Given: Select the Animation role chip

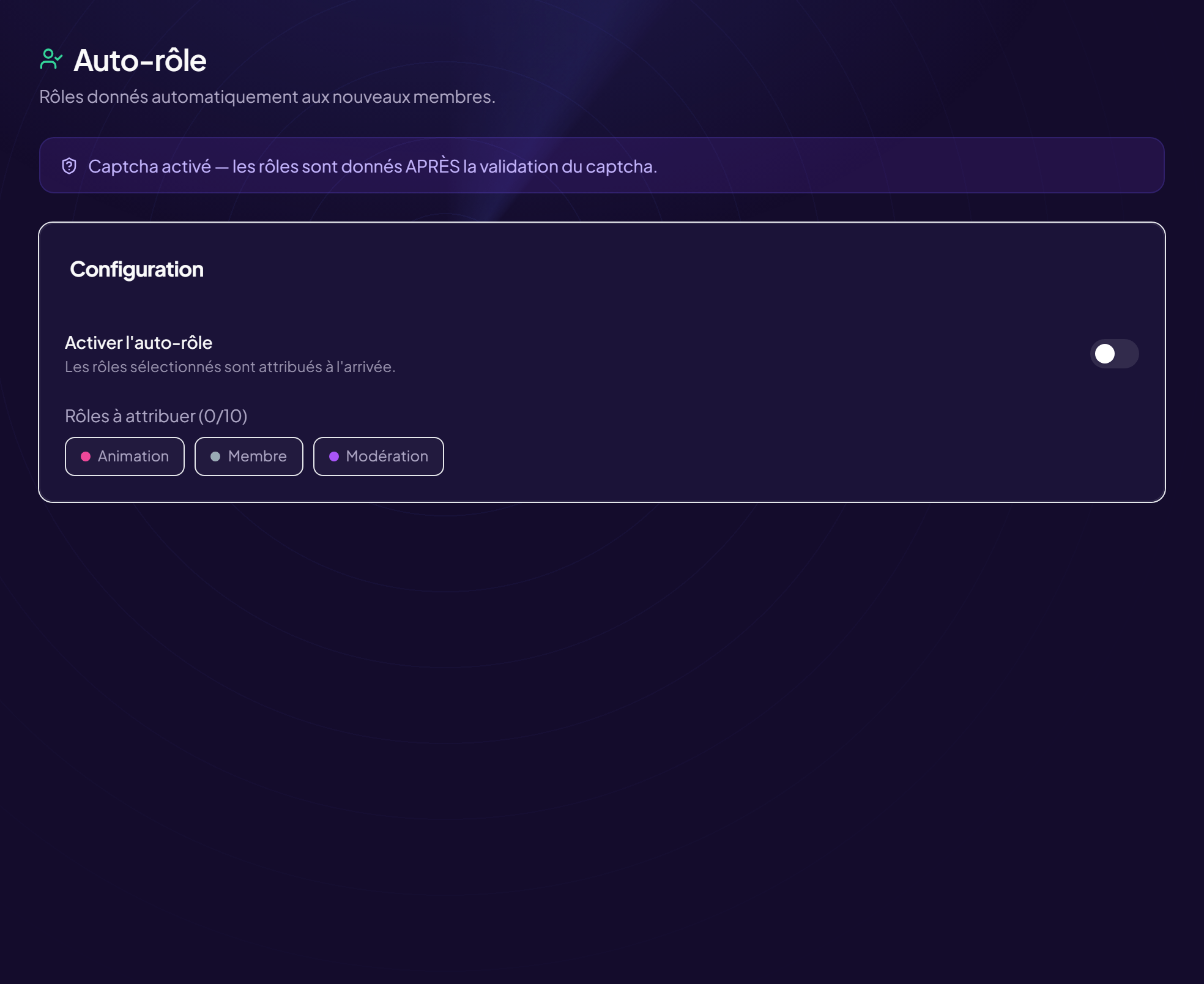Looking at the screenshot, I should tap(125, 457).
